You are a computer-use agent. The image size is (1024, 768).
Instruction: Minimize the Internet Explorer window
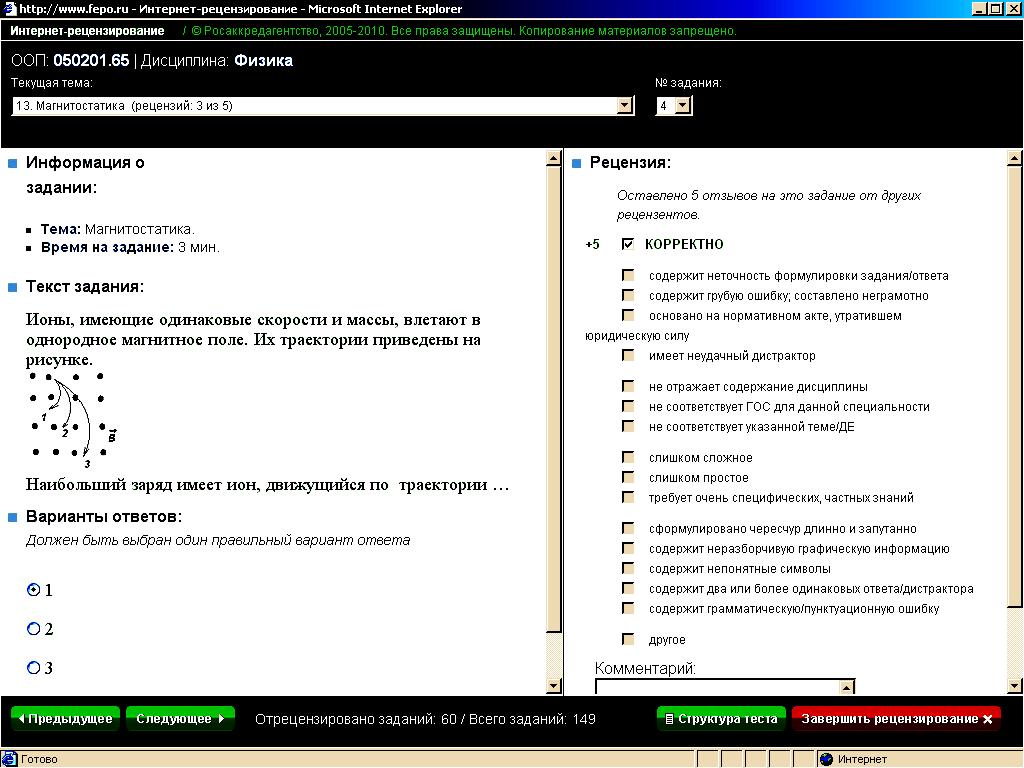pyautogui.click(x=979, y=8)
